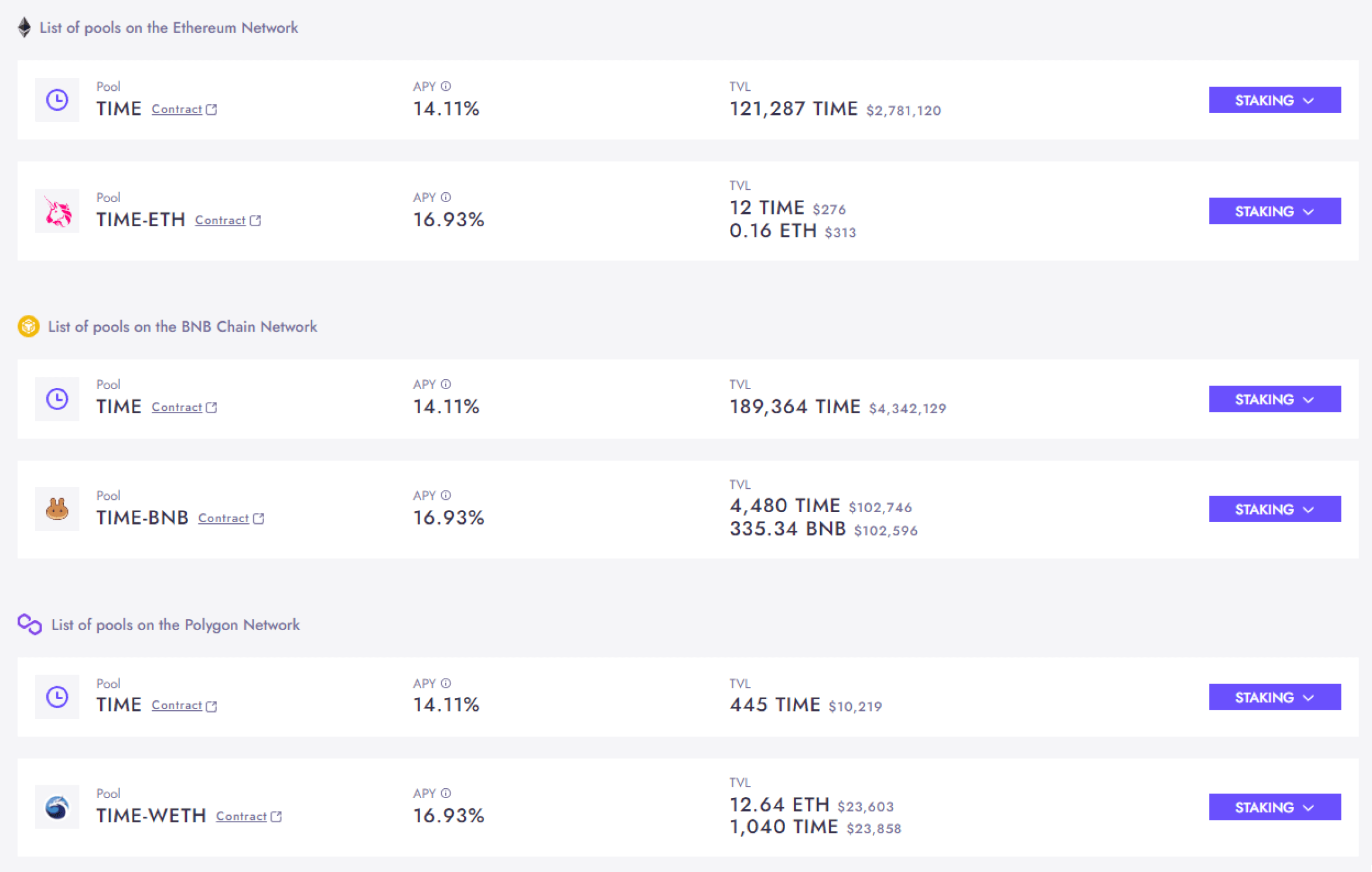Expand STAKING dropdown for Ethereum TIME pool

tap(1274, 100)
